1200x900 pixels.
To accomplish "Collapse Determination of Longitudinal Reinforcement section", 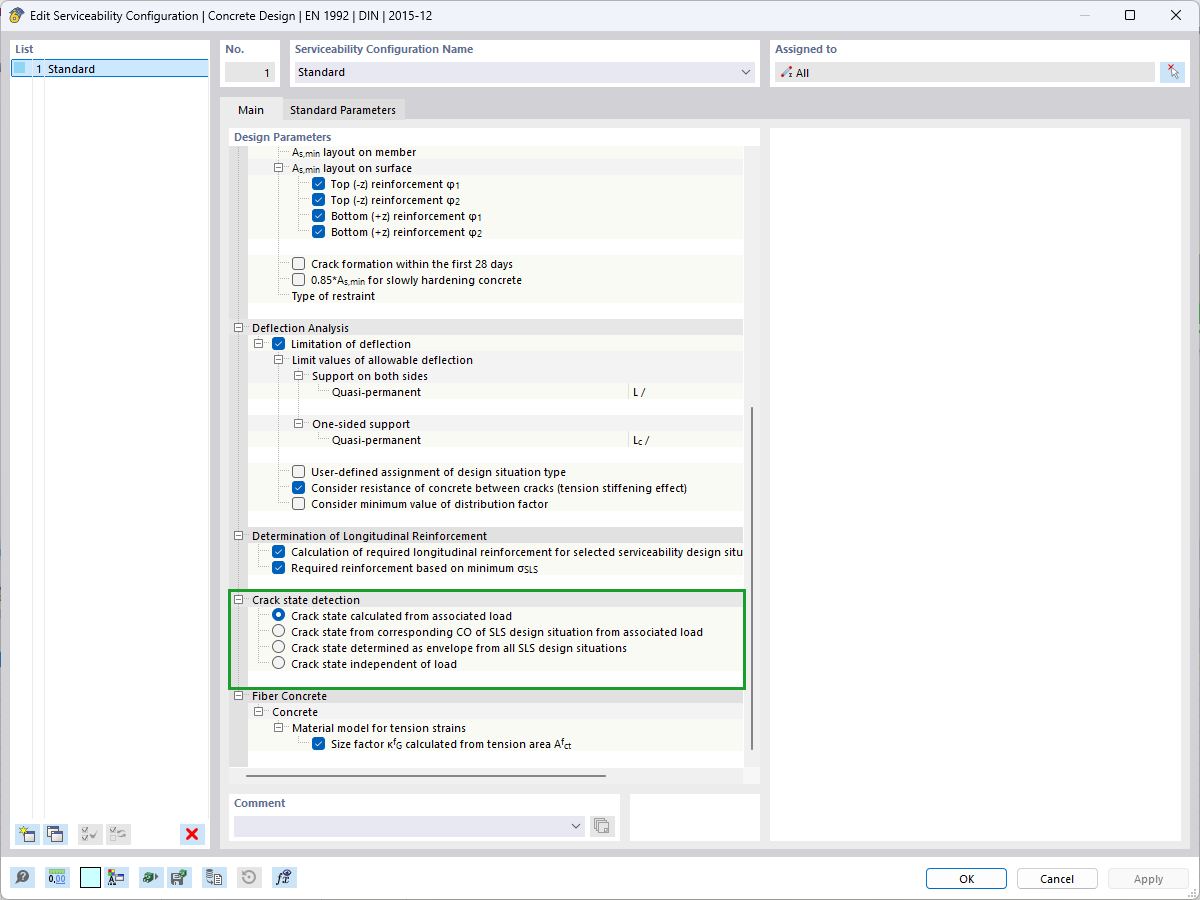I will click(x=238, y=536).
